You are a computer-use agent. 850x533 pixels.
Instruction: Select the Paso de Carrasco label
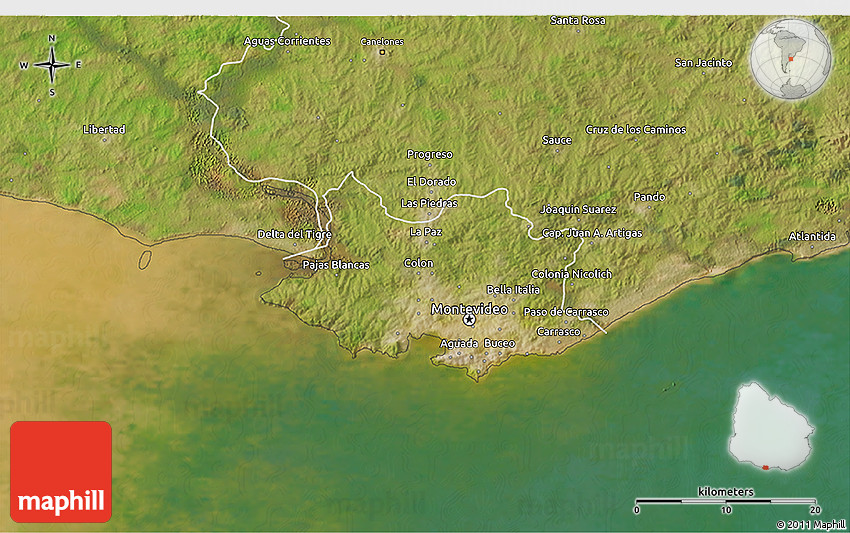pos(566,312)
